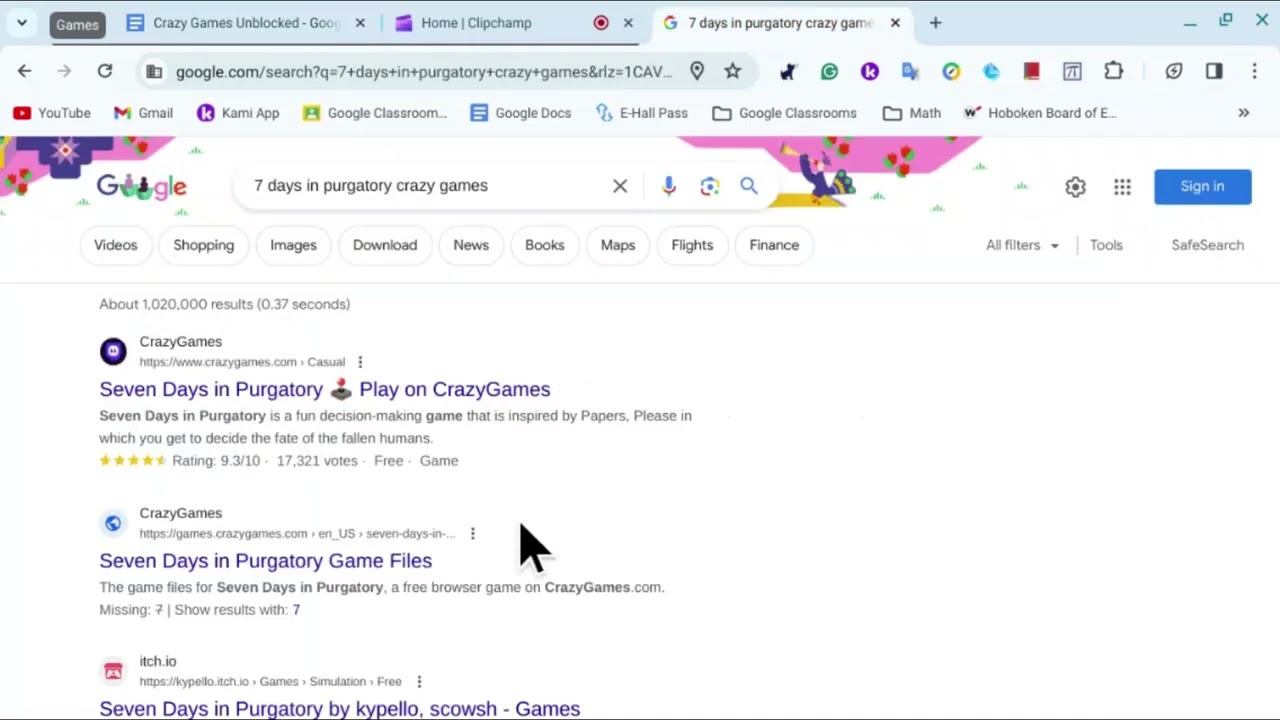Filter results by Images
The width and height of the screenshot is (1280, 720).
[x=293, y=245]
